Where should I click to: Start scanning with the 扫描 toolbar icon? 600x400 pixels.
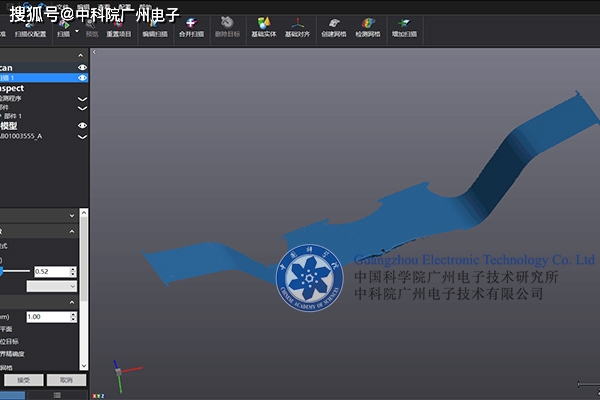[x=64, y=25]
